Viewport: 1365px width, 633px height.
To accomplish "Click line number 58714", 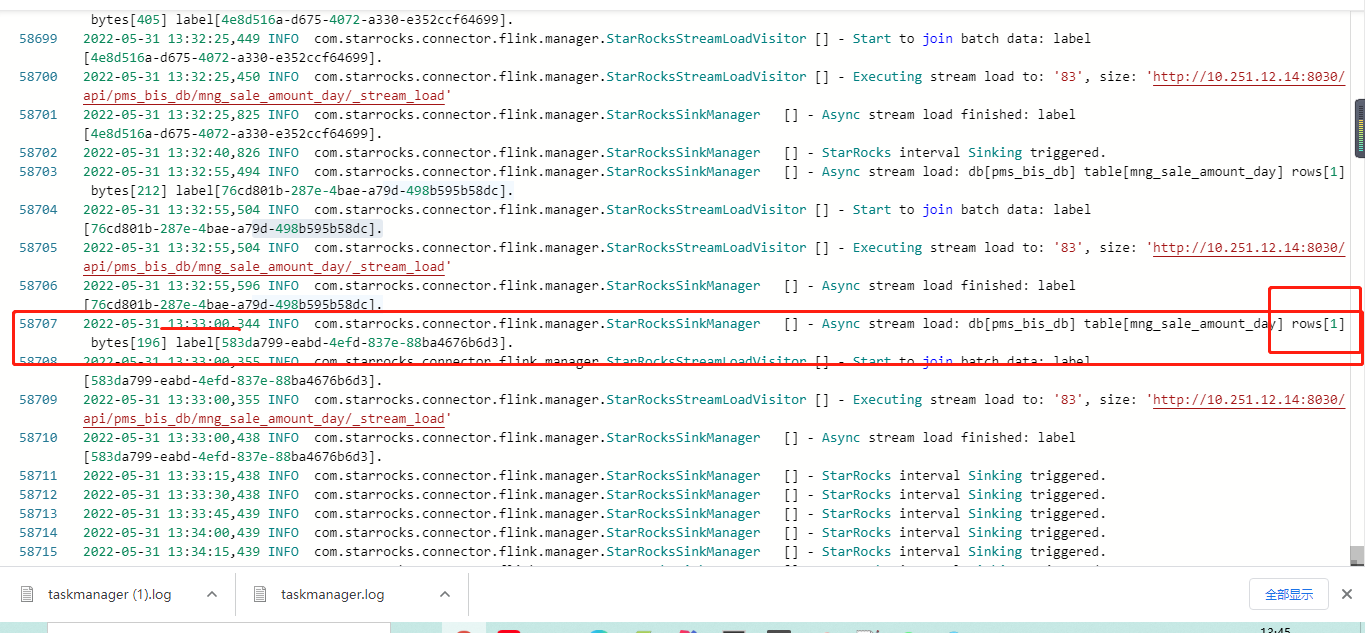I will 38,532.
